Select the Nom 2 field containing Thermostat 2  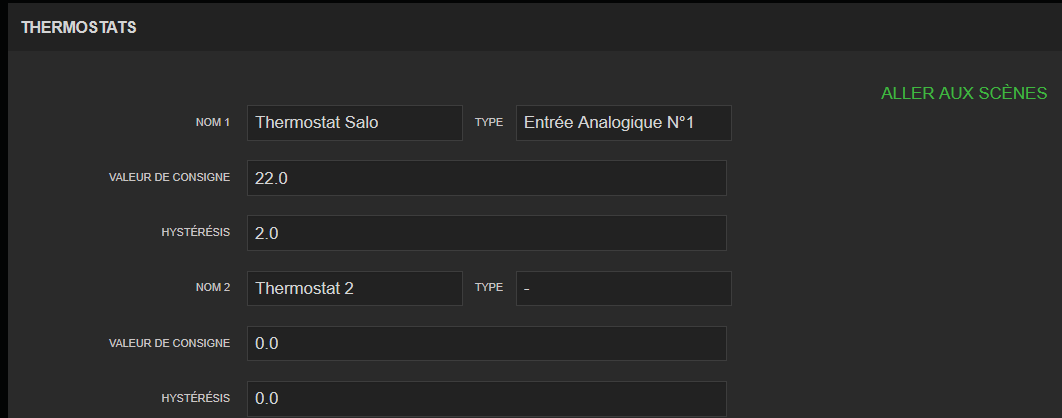(x=354, y=288)
